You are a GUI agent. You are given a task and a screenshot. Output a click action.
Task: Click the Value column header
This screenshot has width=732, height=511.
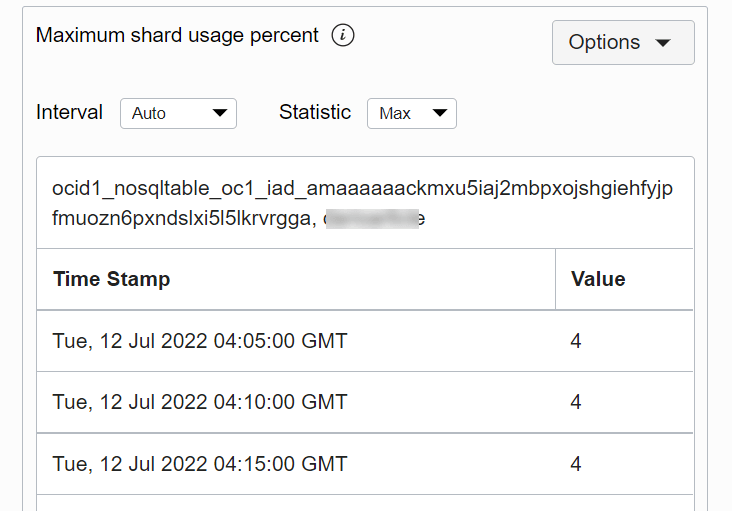598,279
